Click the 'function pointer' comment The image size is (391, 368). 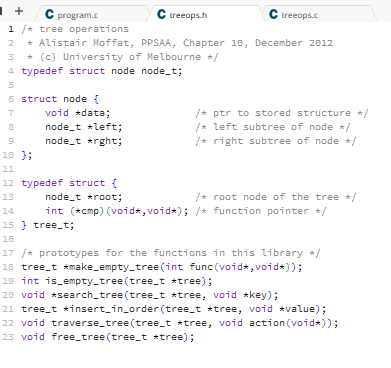pos(261,211)
